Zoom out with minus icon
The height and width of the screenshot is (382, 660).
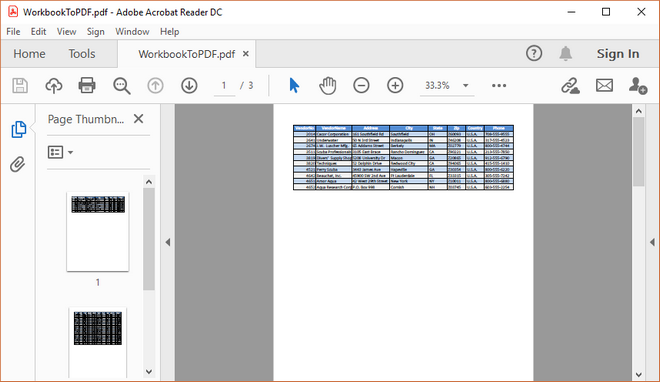(x=361, y=85)
